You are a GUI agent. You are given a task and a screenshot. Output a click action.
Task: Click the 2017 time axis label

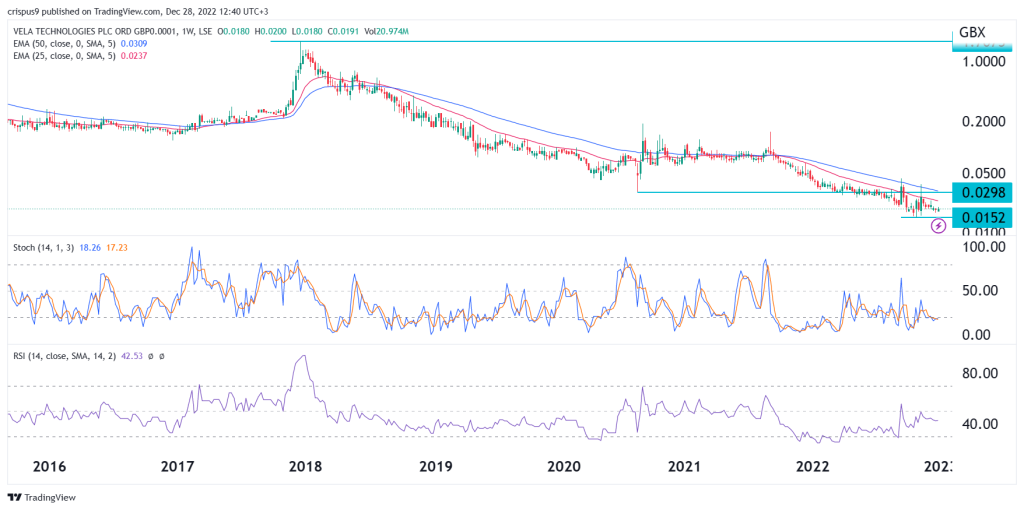(177, 467)
